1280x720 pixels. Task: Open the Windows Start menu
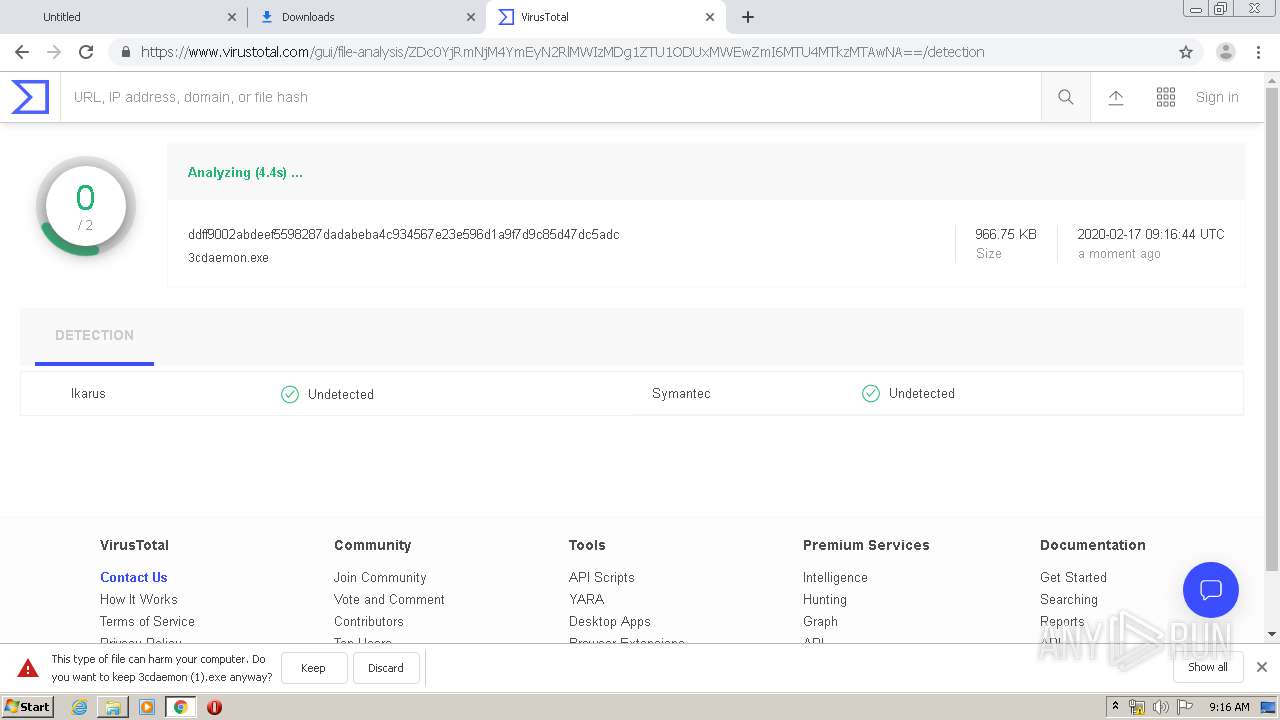click(28, 707)
